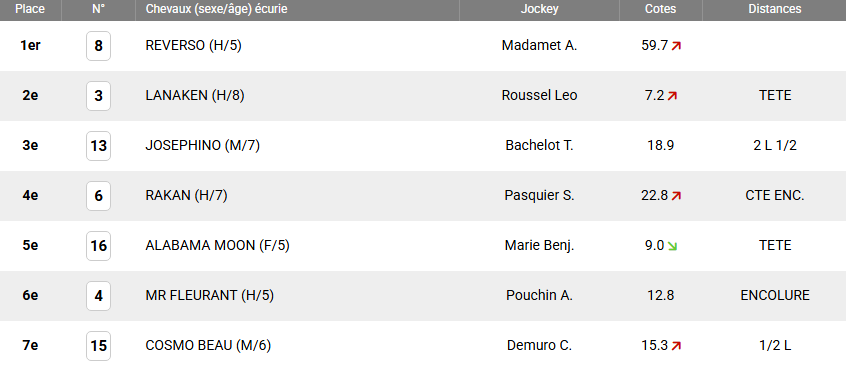Click the Cotes column header
The width and height of the screenshot is (846, 370).
point(660,9)
